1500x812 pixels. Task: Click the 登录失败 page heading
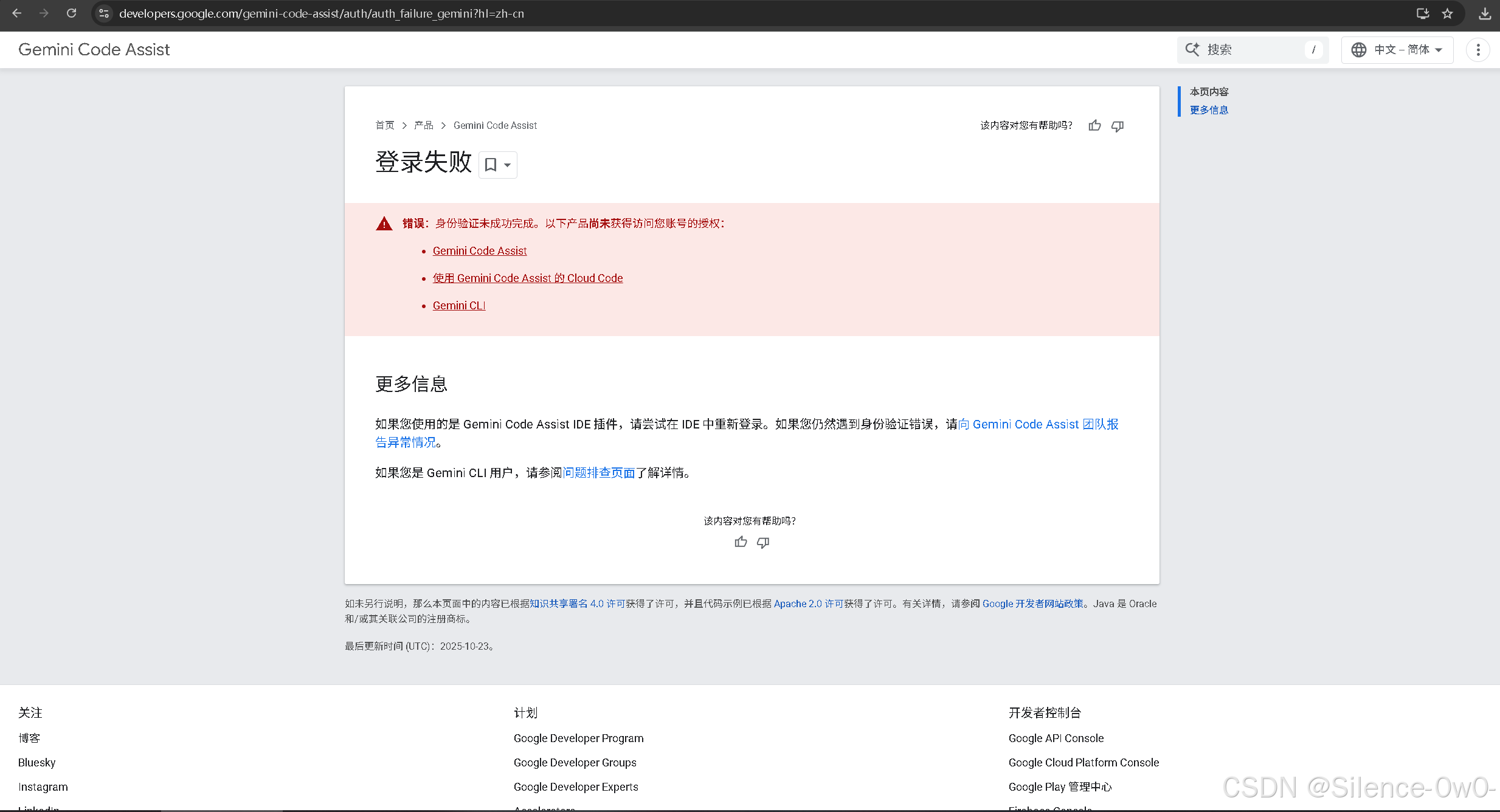(x=423, y=162)
